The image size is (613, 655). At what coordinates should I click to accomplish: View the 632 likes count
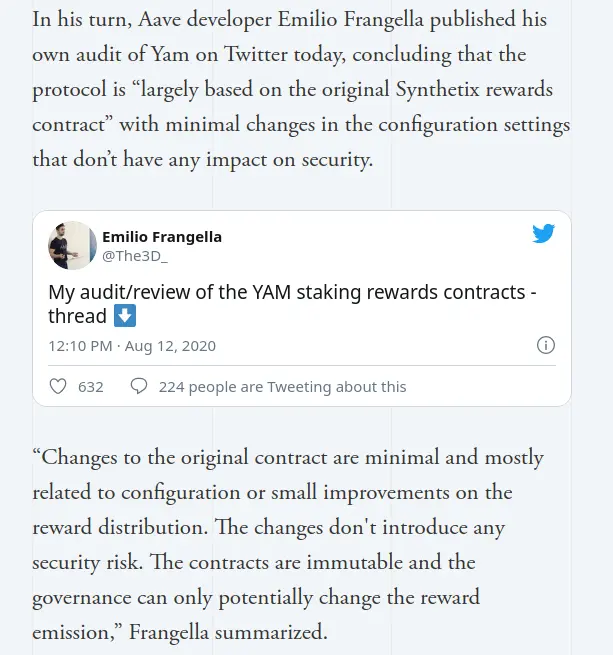(91, 387)
